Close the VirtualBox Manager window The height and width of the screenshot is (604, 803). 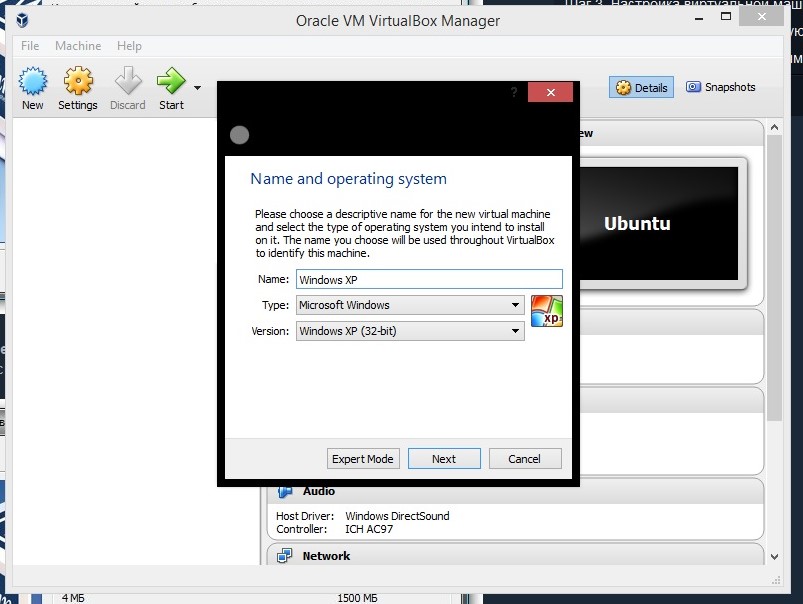tap(762, 16)
